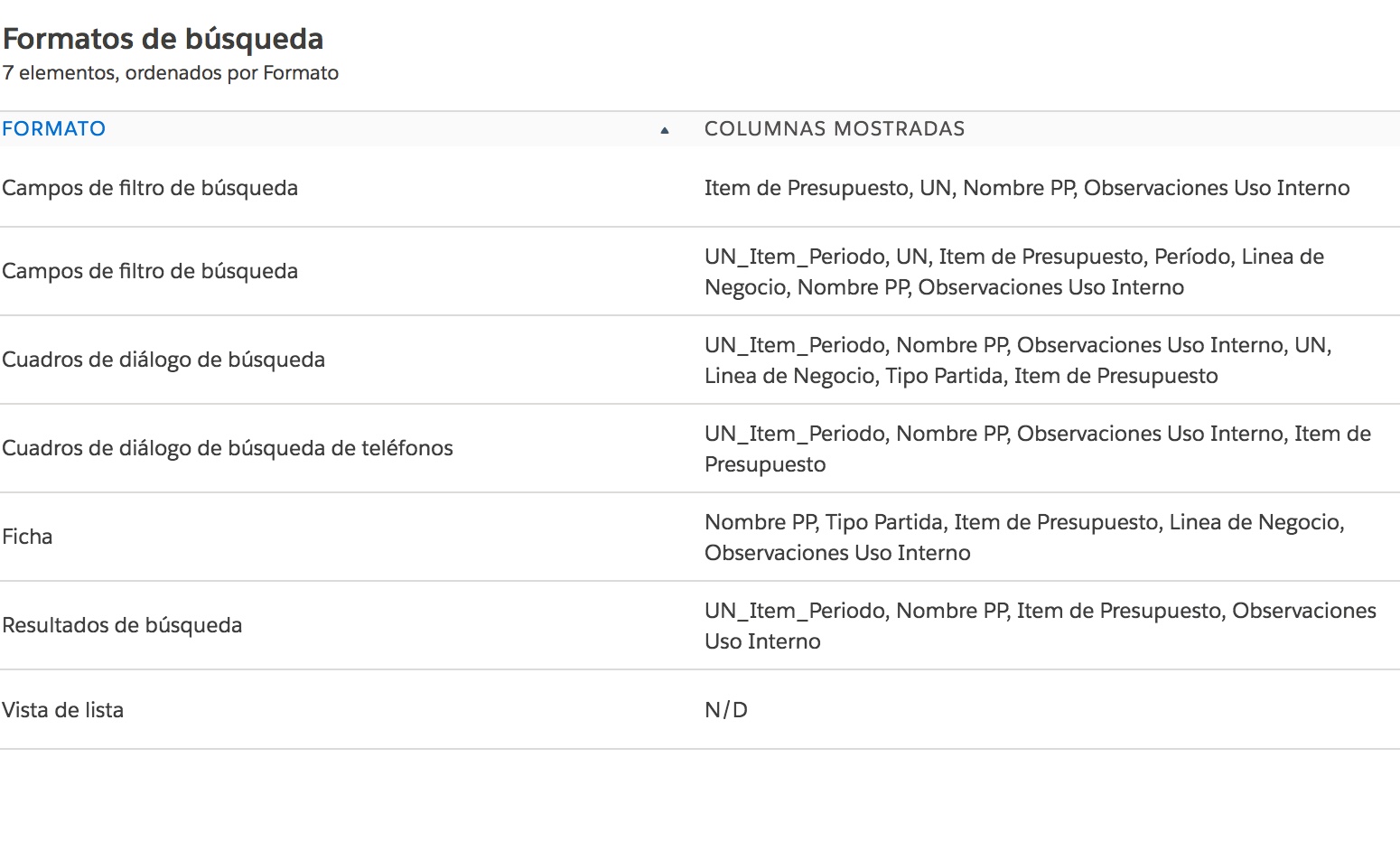Click Campos de filtro row beside 'Item de Presupuesto, UN'

pos(150,188)
